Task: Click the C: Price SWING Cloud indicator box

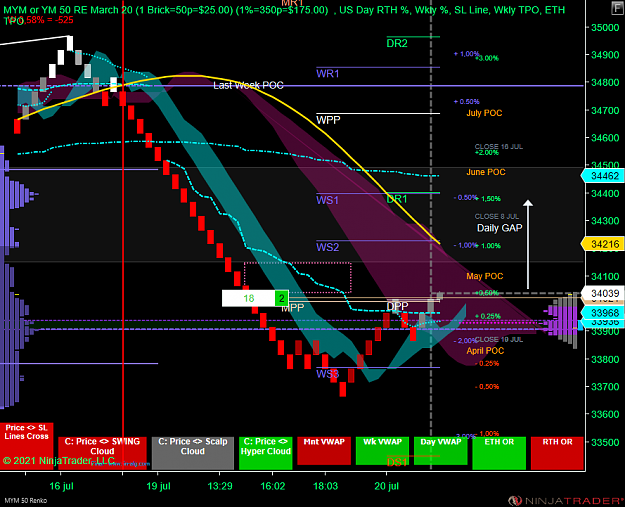Action: point(102,453)
